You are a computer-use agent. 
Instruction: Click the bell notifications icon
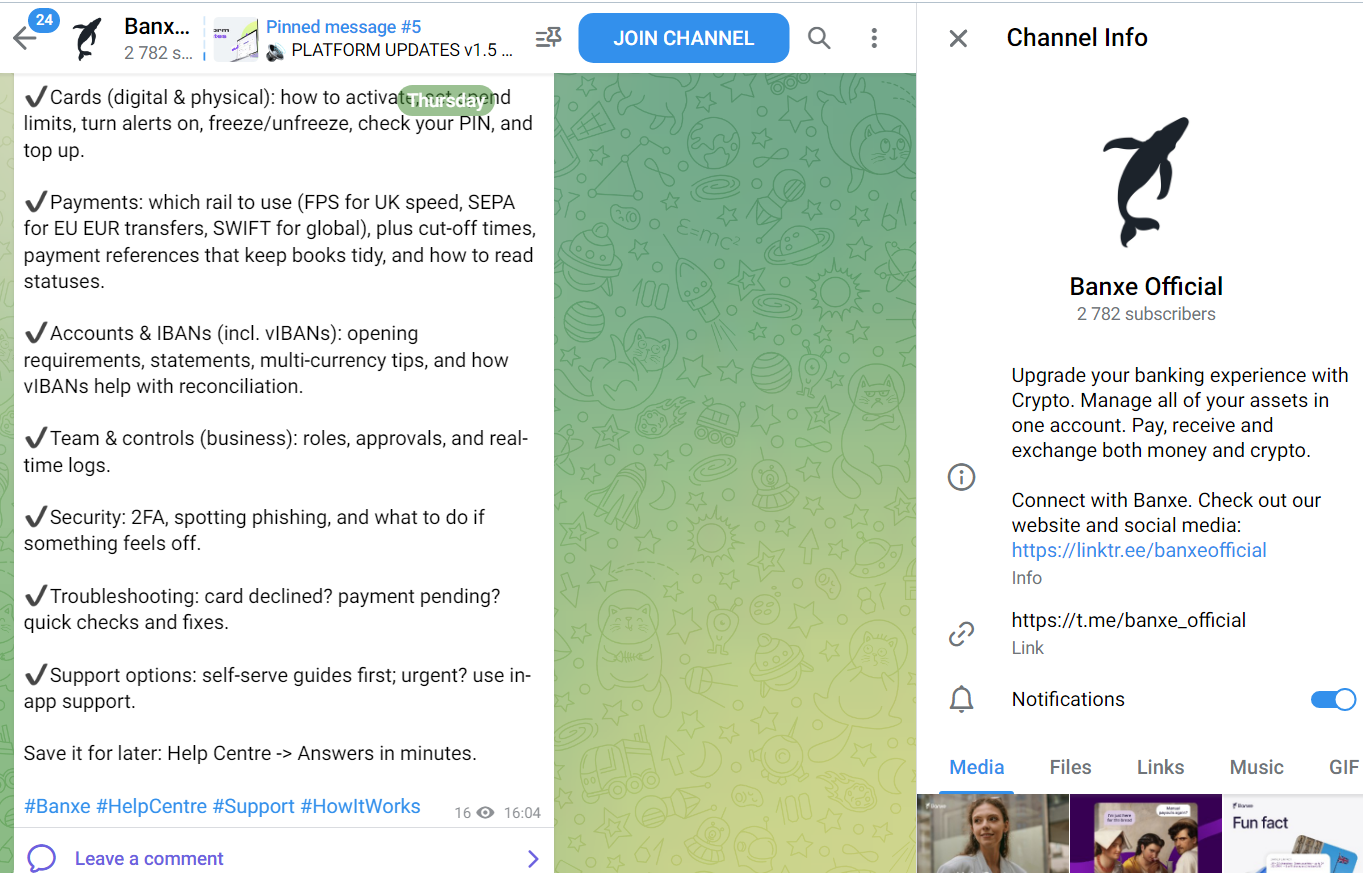click(961, 699)
